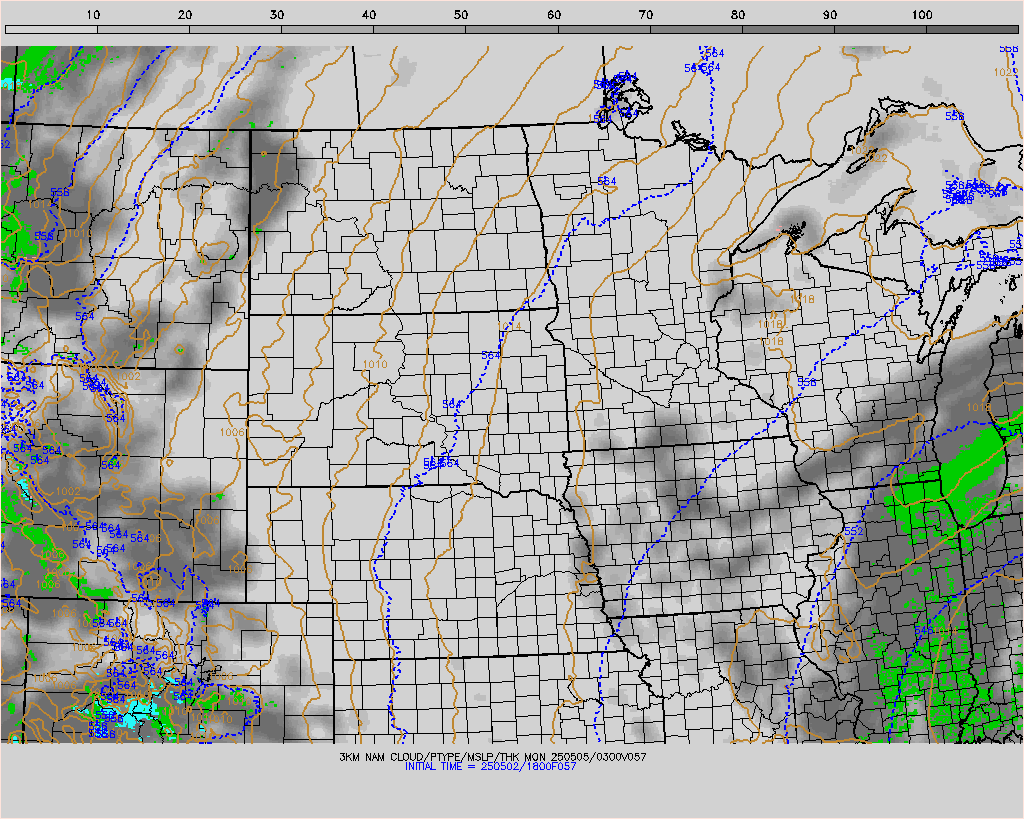The image size is (1024, 819).
Task: Click the 20 label on the cloud scale
Action: pos(185,15)
